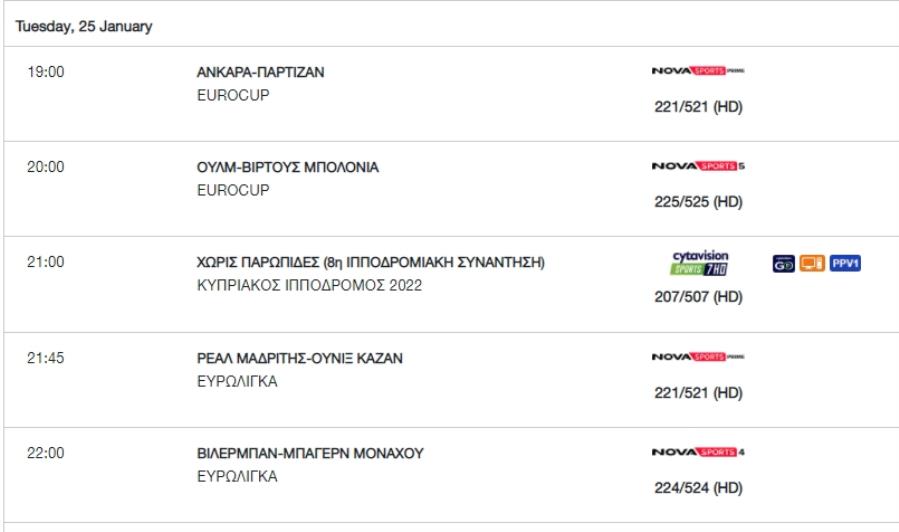This screenshot has width=899, height=532.
Task: Click the 21:45 time slot
Action: (x=46, y=358)
